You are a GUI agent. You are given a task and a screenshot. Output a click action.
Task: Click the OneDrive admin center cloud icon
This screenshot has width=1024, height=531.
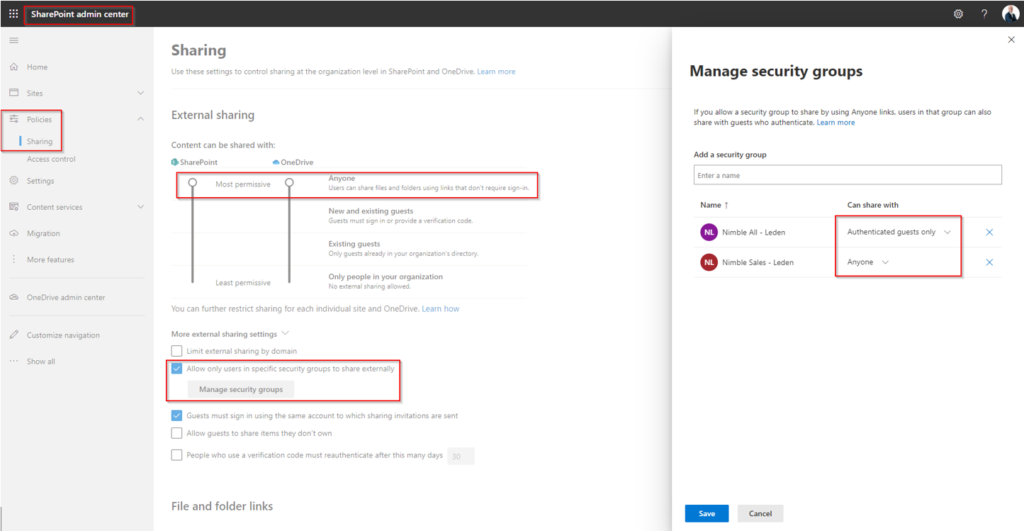[14, 297]
